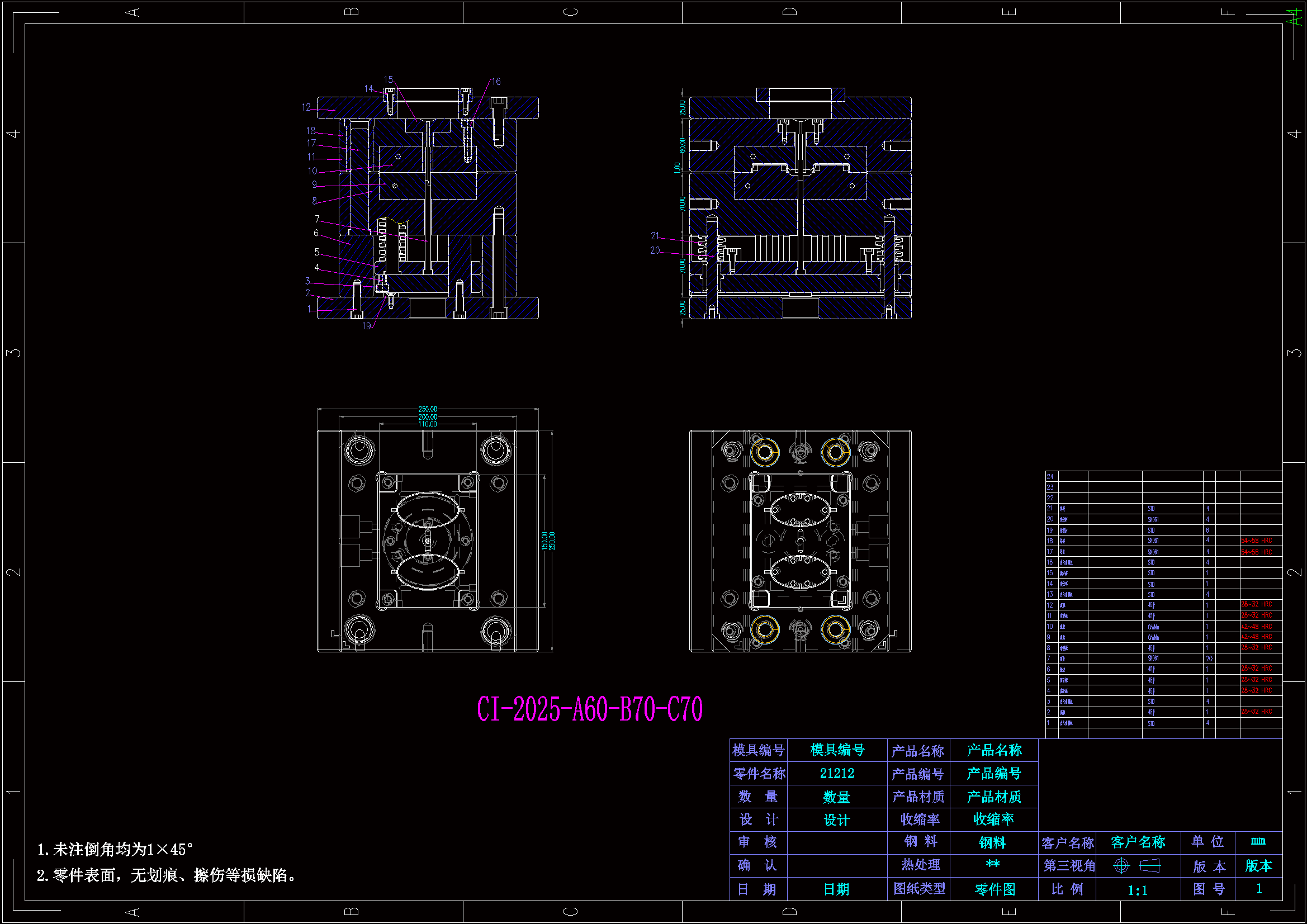
Task: Click note 2 about surface defects
Action: 167,875
